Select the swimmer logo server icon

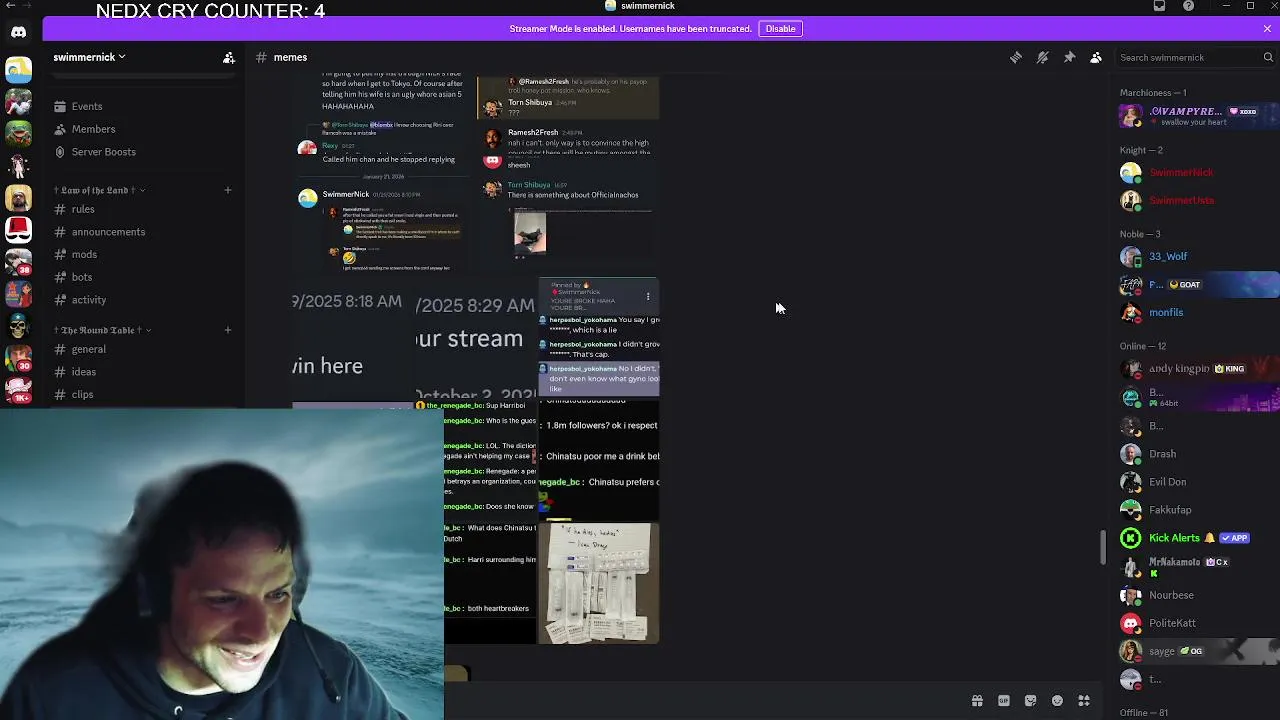click(18, 70)
